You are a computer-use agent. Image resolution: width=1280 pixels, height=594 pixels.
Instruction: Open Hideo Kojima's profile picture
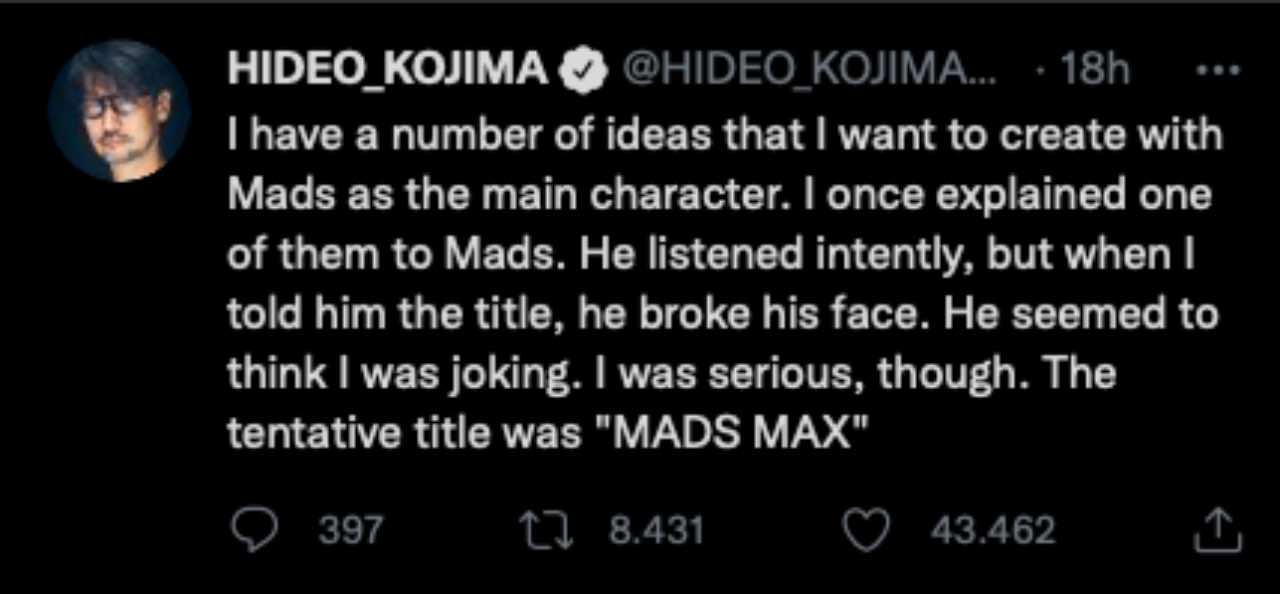click(x=119, y=111)
